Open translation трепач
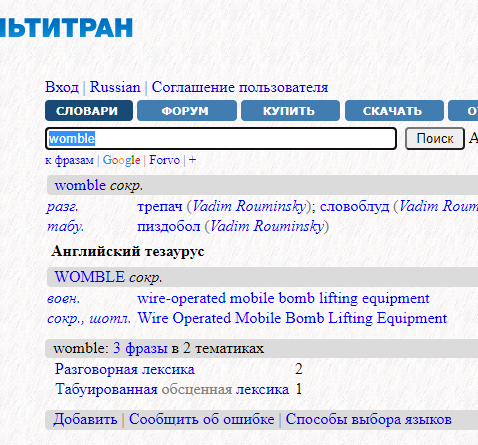The image size is (478, 445). 160,206
